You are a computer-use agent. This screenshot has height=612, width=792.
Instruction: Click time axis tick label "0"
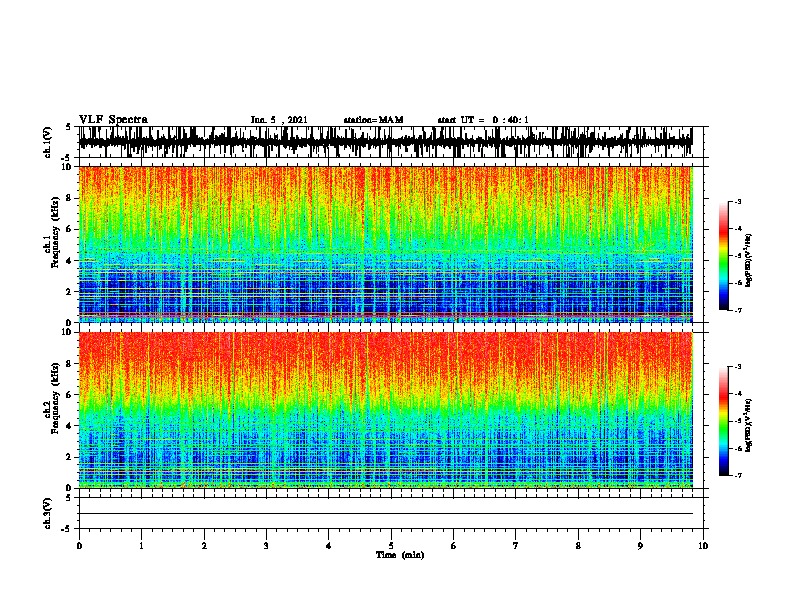coord(79,546)
